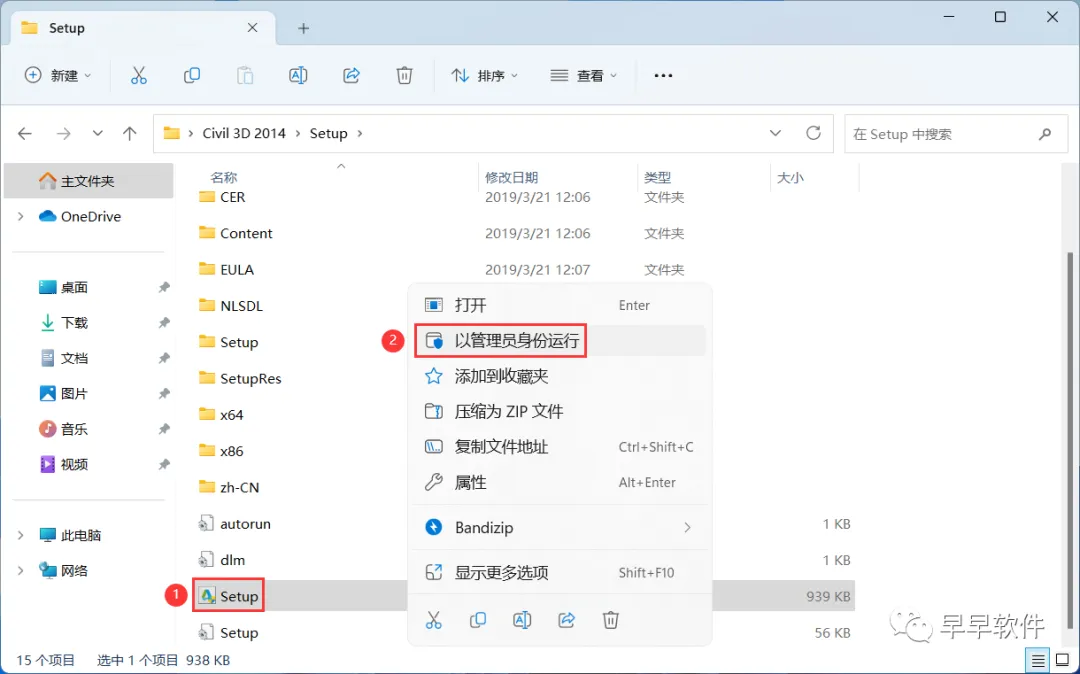1080x674 pixels.
Task: Refresh the current folder
Action: pyautogui.click(x=813, y=133)
